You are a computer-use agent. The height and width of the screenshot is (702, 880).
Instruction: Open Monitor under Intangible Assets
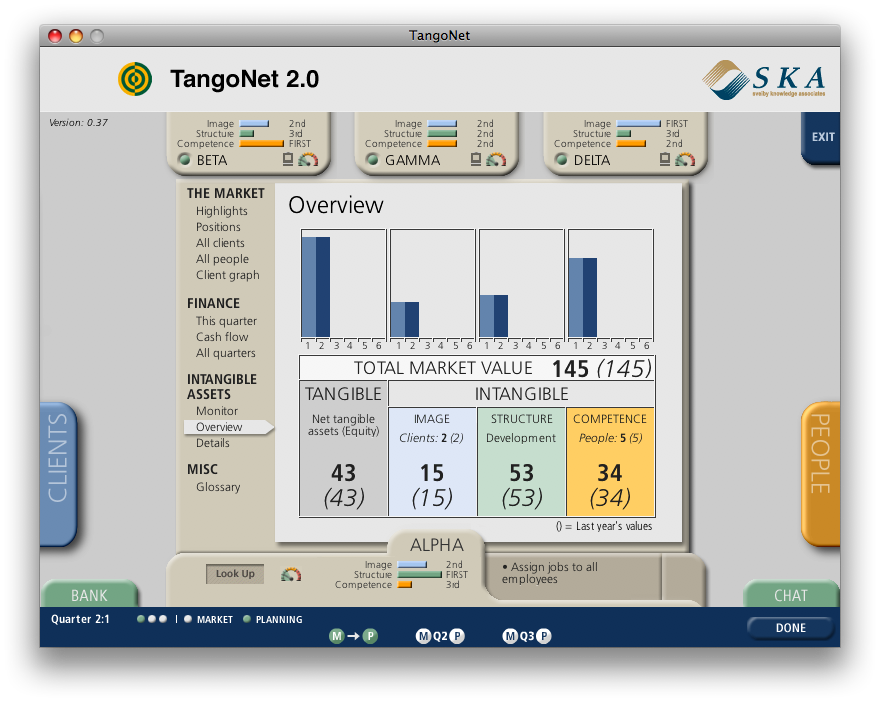[x=217, y=411]
